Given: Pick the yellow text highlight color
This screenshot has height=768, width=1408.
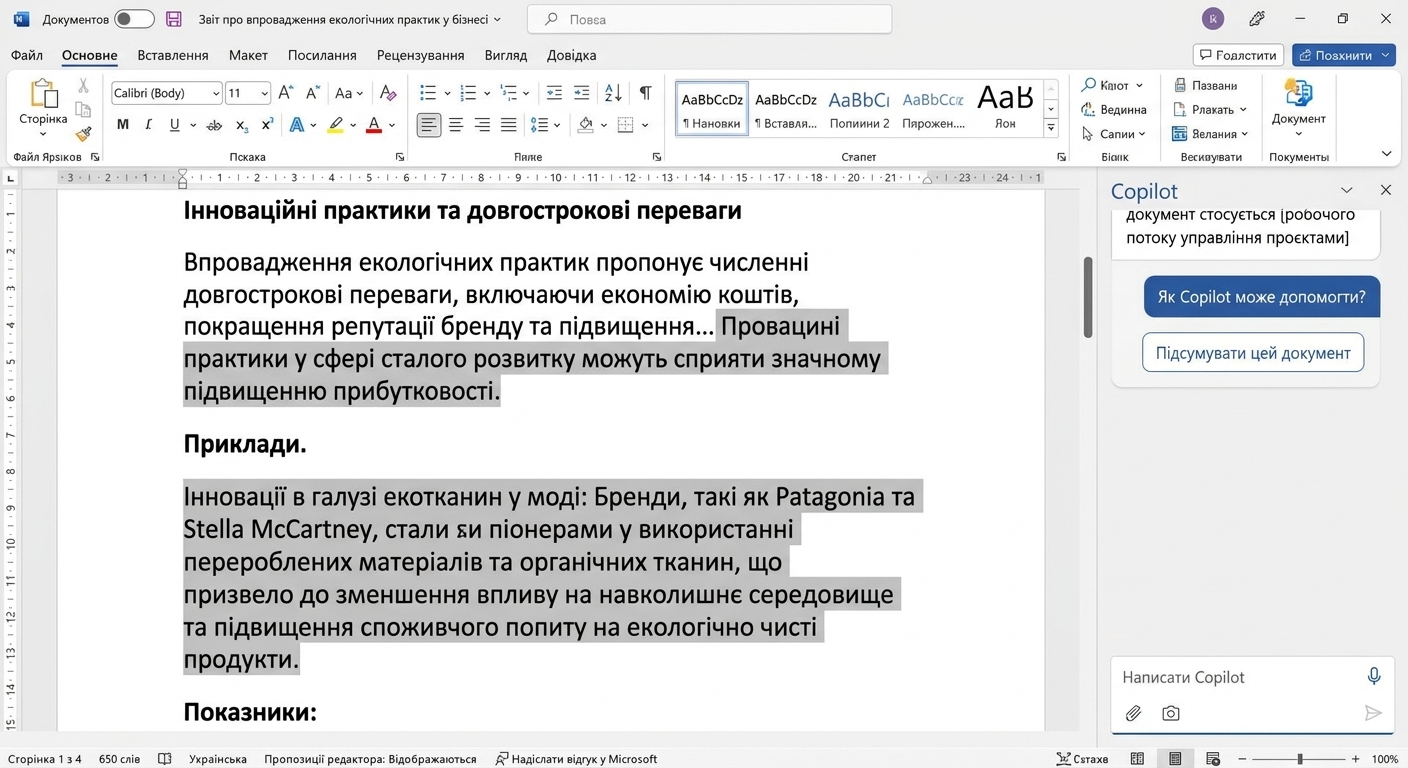Looking at the screenshot, I should tap(335, 125).
